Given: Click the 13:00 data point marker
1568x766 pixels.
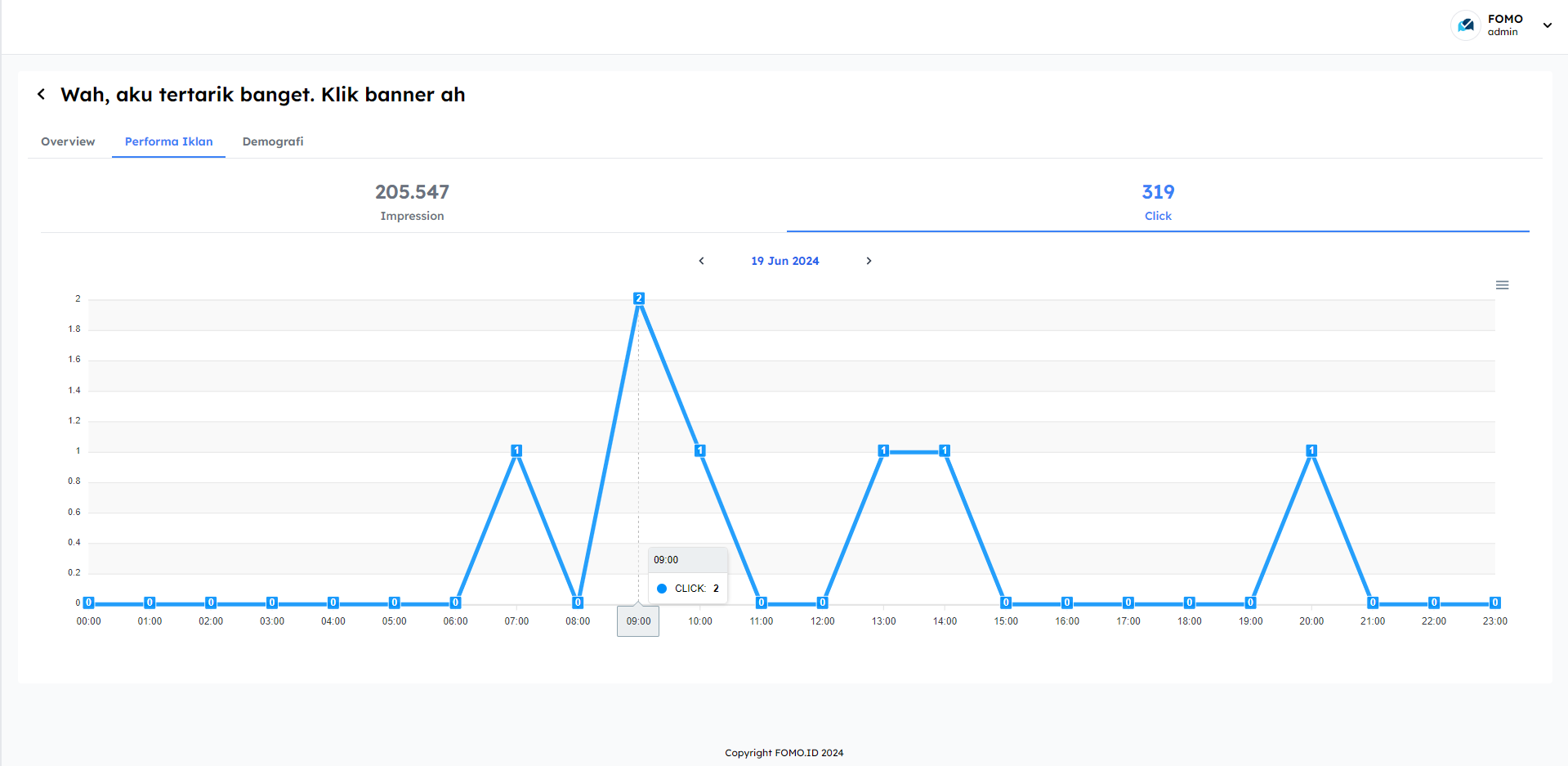Looking at the screenshot, I should click(883, 450).
